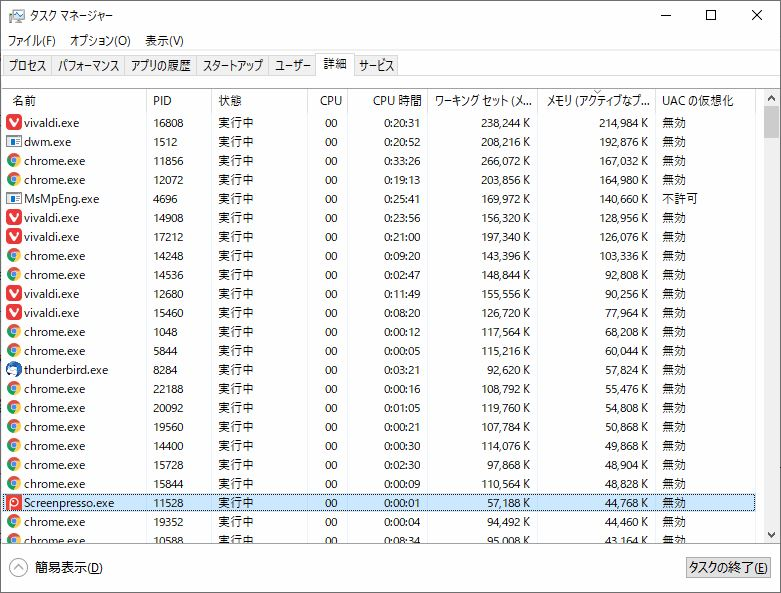Click the chrome.exe icon for PID 14400
The height and width of the screenshot is (593, 781).
(14, 445)
